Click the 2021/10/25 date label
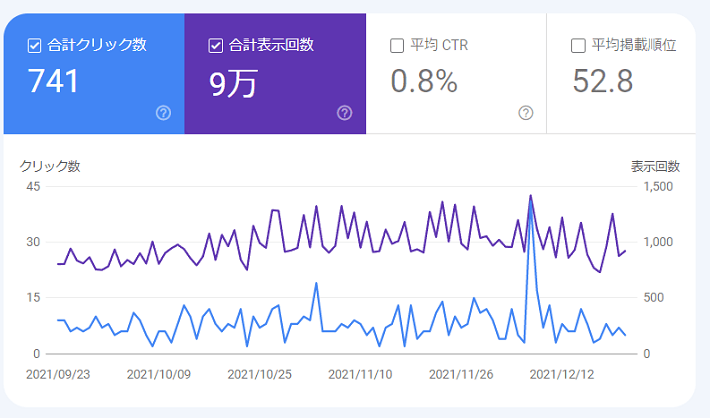Image resolution: width=710 pixels, height=418 pixels. point(259,375)
